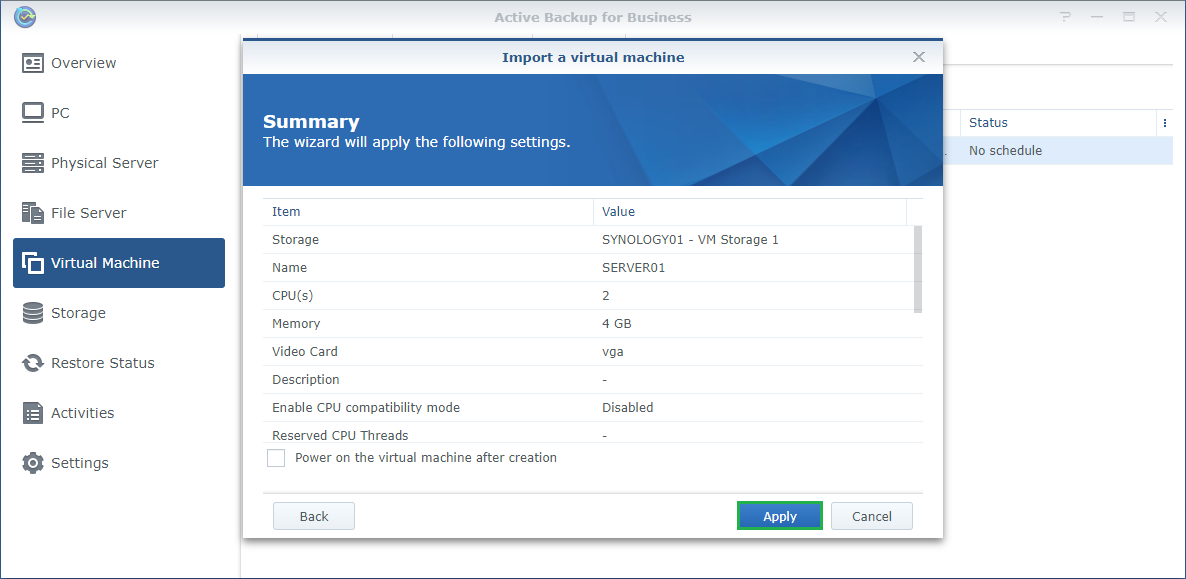
Task: Click the Overview icon in sidebar
Action: (33, 63)
